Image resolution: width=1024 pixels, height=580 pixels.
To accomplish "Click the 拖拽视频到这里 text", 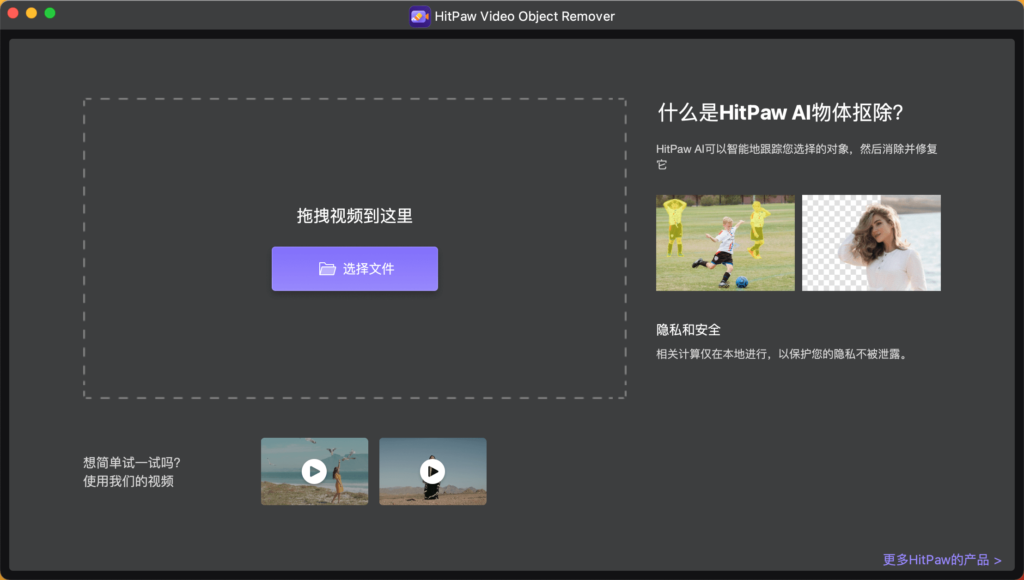I will (355, 216).
